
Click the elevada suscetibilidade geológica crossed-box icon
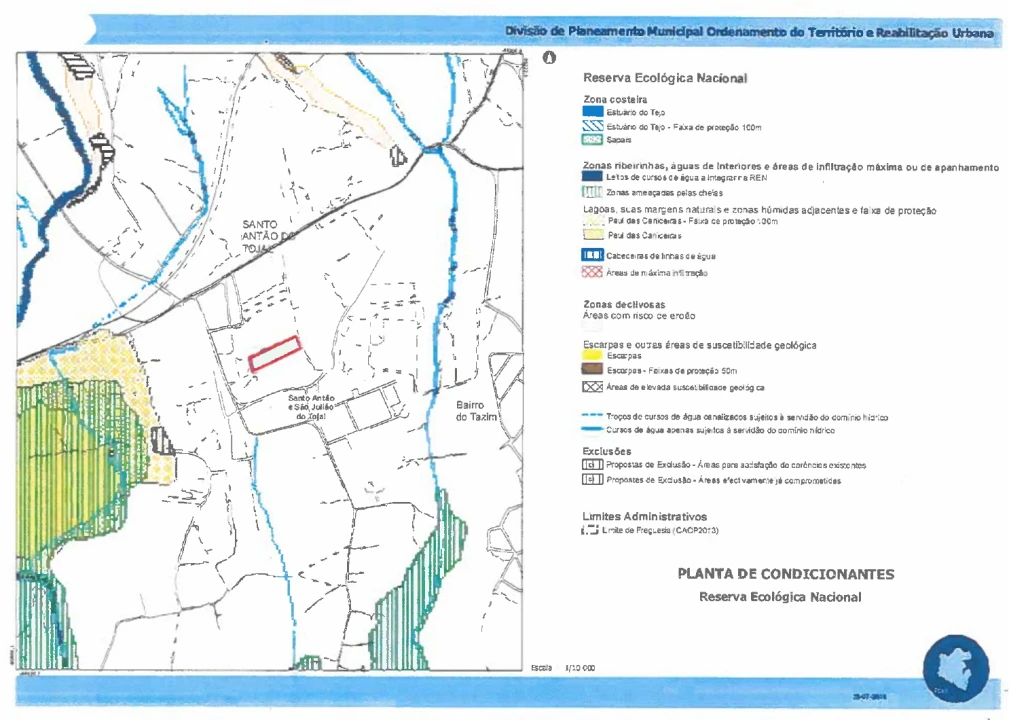pos(592,386)
